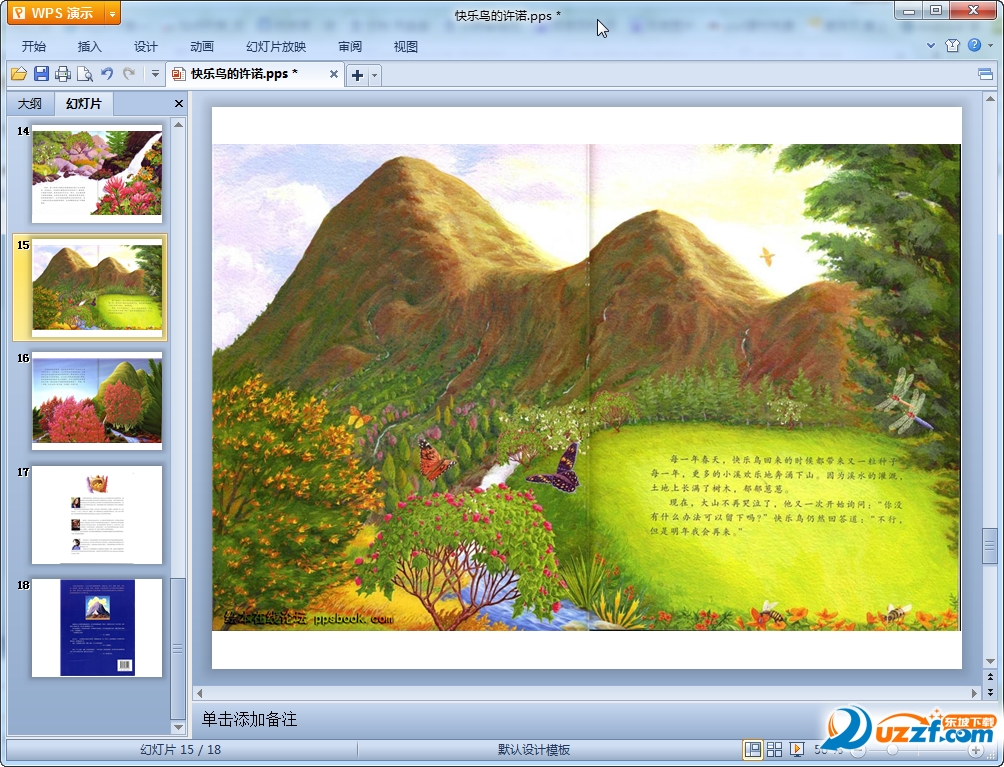
Task: Select slide 16 thumbnail
Action: 97,401
